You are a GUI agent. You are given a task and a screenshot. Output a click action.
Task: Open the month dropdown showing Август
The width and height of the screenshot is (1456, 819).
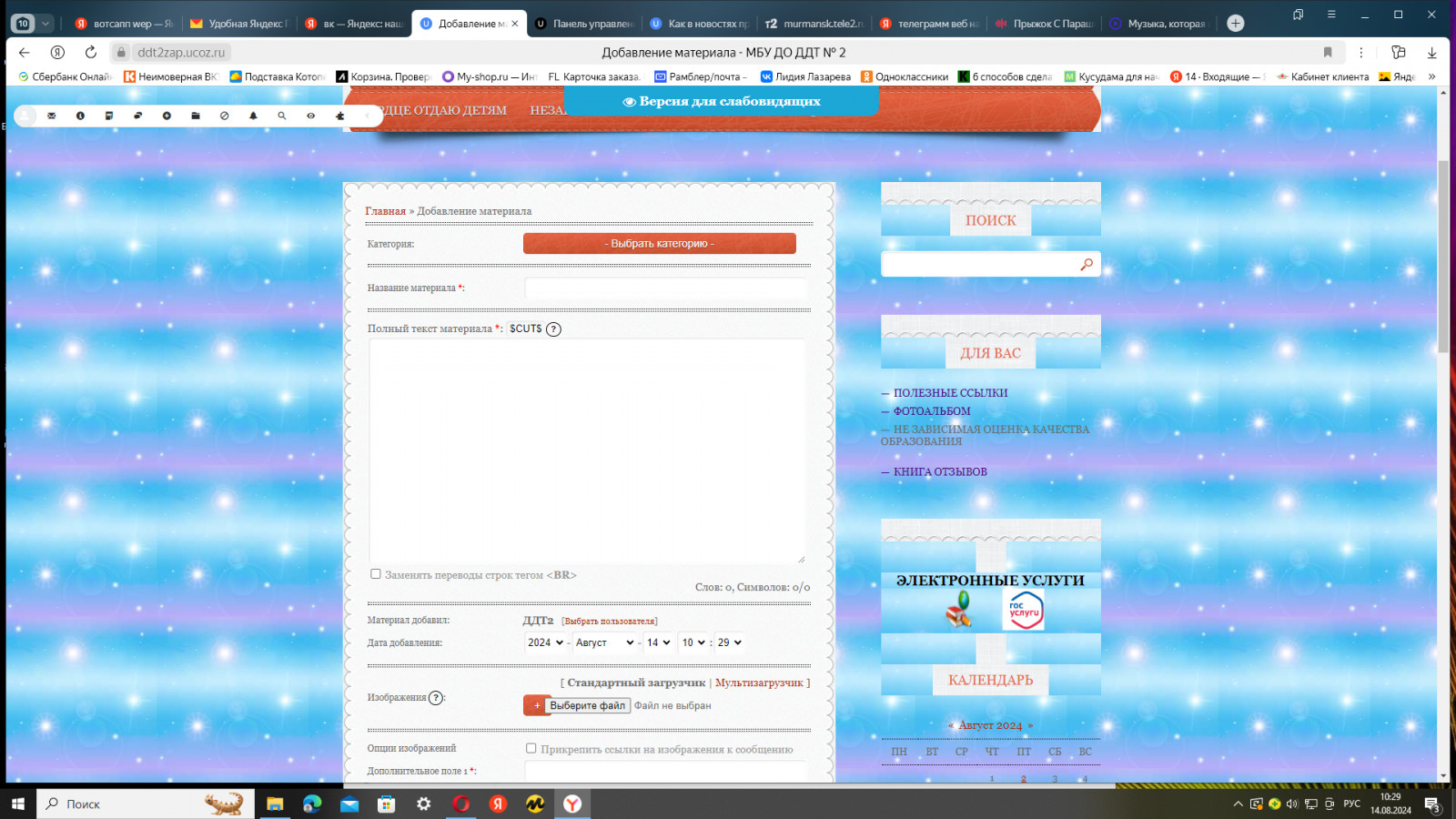tap(604, 642)
